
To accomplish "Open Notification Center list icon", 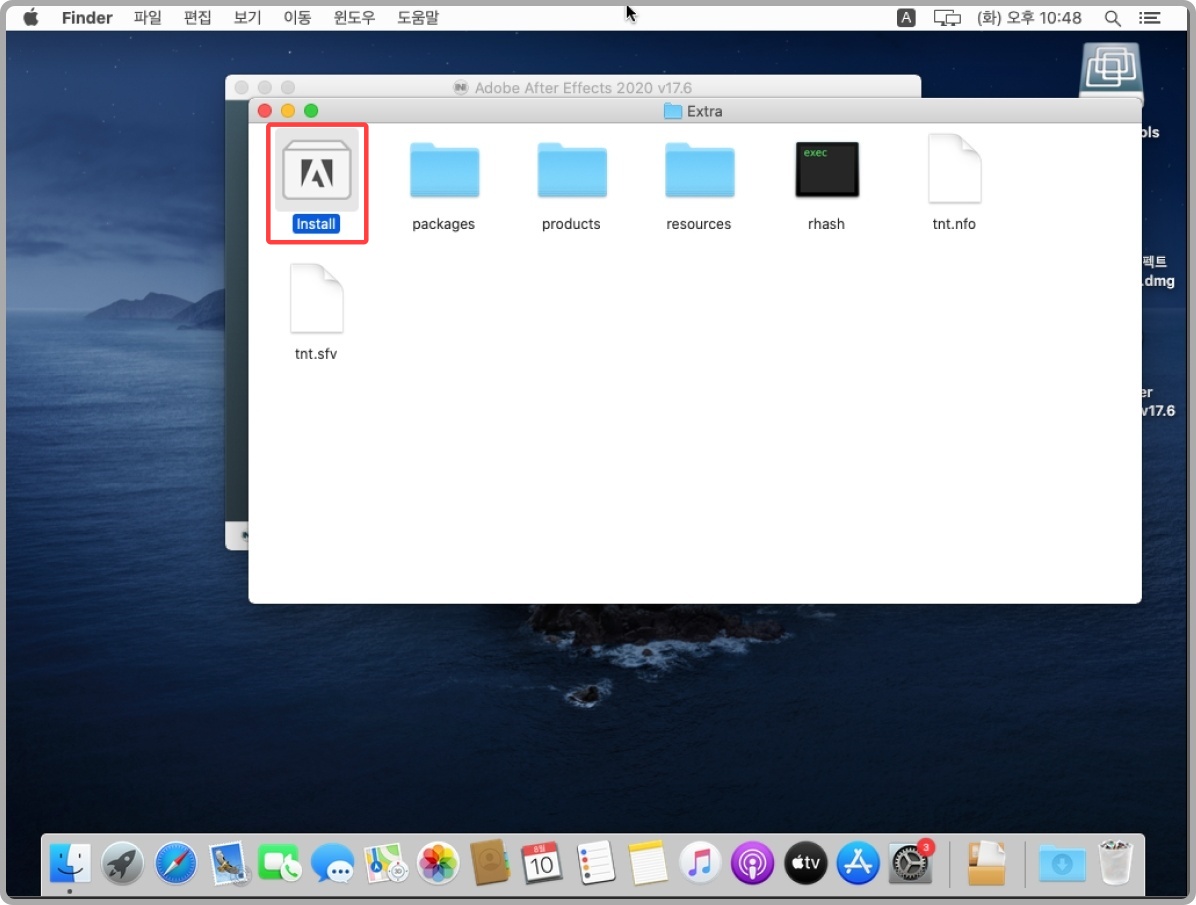I will (1149, 18).
